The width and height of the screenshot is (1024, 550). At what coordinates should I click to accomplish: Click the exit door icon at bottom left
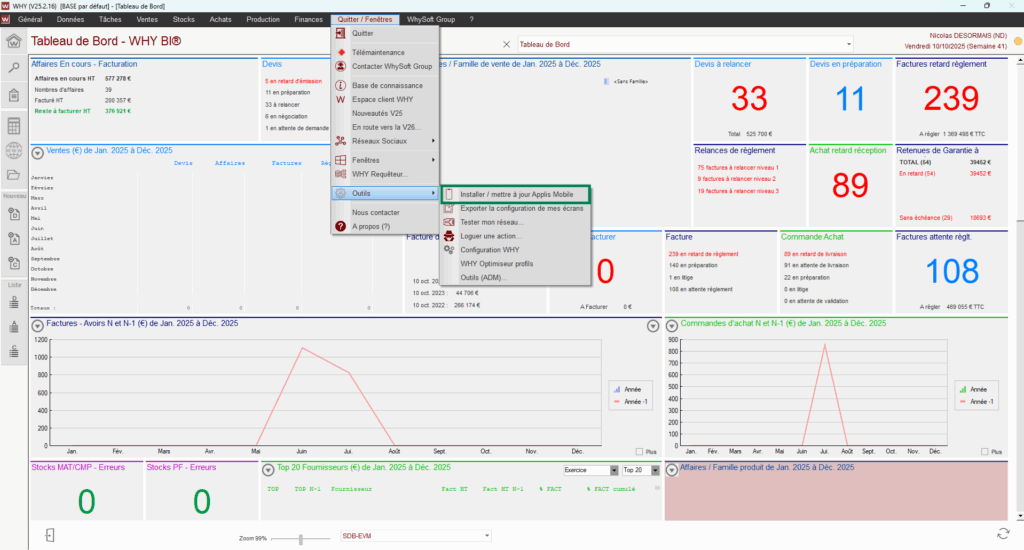point(49,535)
